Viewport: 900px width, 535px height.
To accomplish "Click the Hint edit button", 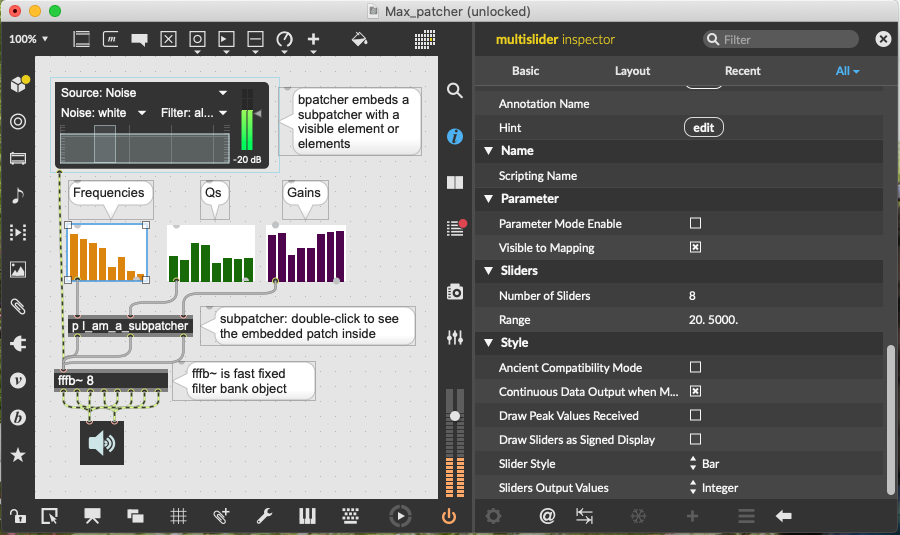I will (x=703, y=128).
